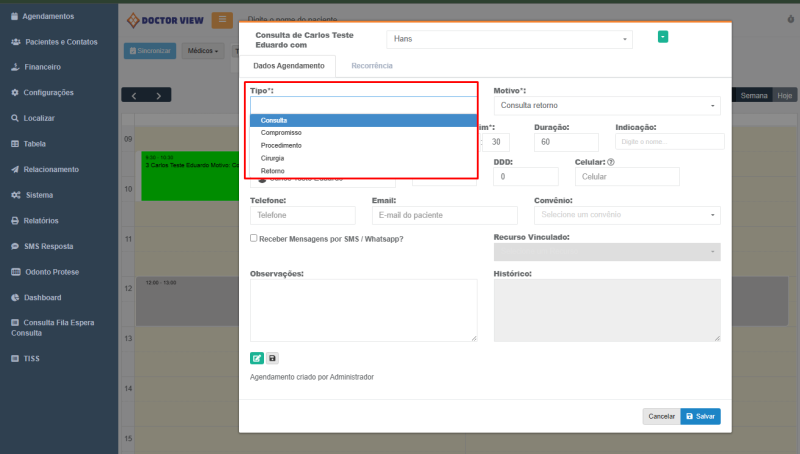Expand the Motivo dropdown showing Consulta retorno

(607, 105)
